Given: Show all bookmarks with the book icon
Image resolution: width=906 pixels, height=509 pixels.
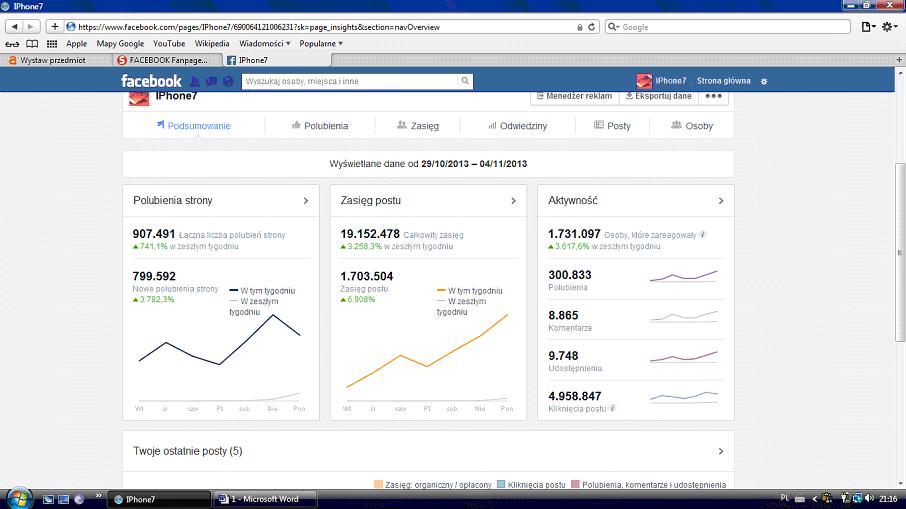Looking at the screenshot, I should coord(32,44).
